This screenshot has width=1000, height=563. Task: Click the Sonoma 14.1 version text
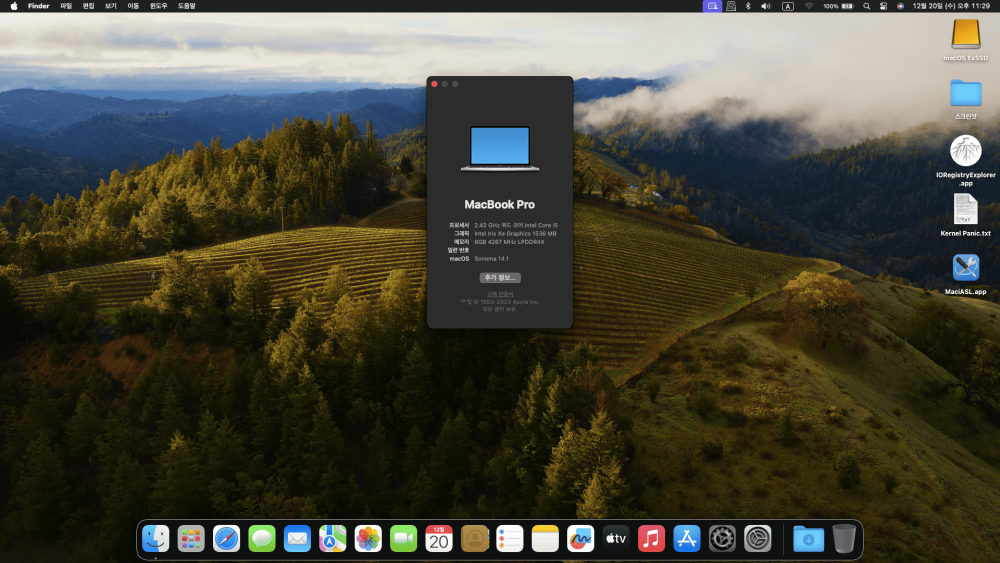tap(491, 259)
